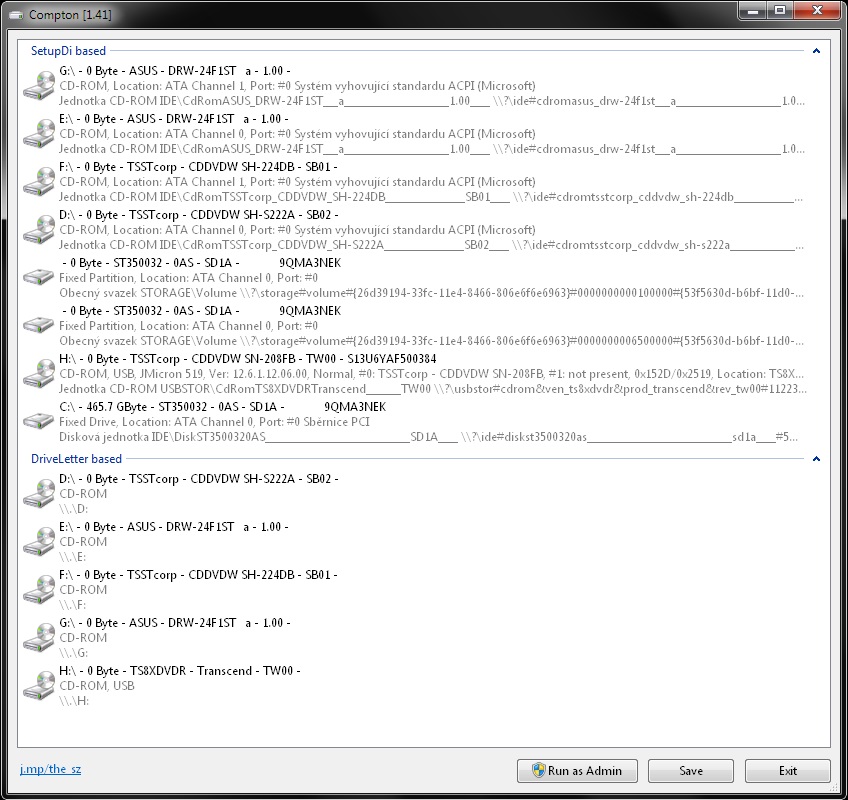Image resolution: width=848 pixels, height=800 pixels.
Task: Open the j.mp/the_sz link
Action: point(50,769)
